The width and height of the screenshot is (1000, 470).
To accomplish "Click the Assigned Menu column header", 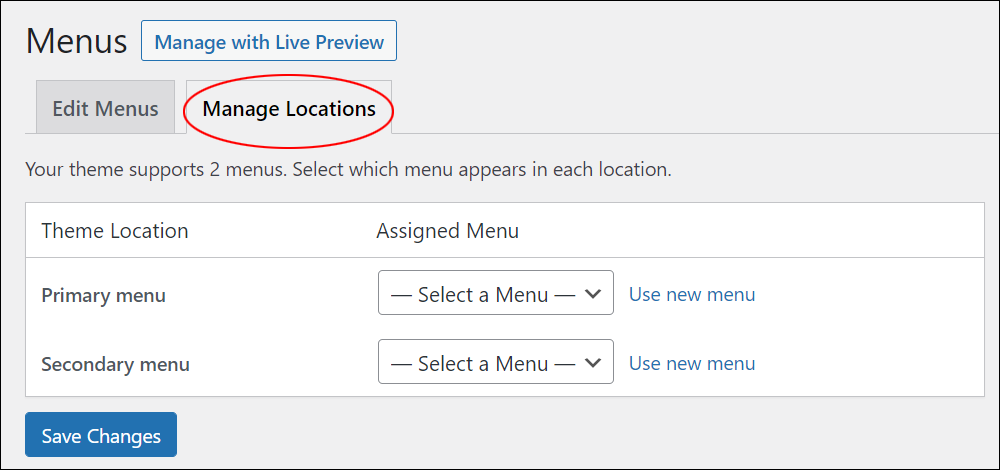I will [447, 230].
